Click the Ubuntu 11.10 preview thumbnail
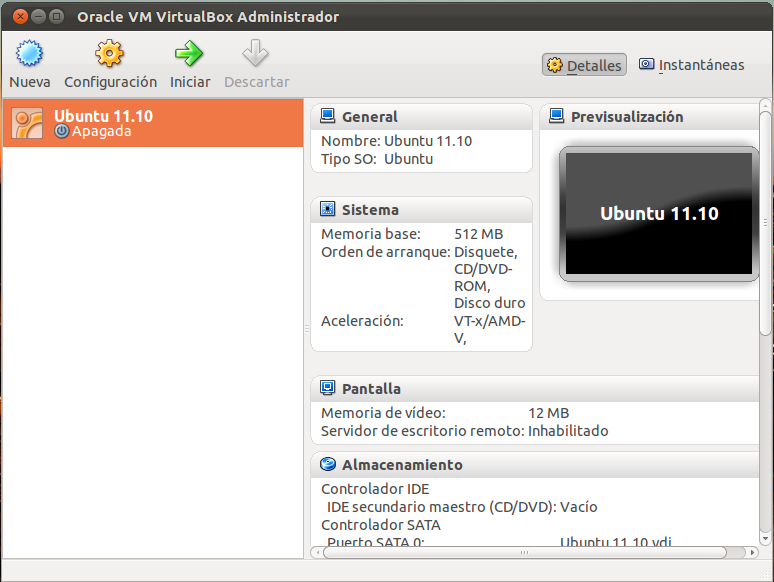 pyautogui.click(x=658, y=214)
